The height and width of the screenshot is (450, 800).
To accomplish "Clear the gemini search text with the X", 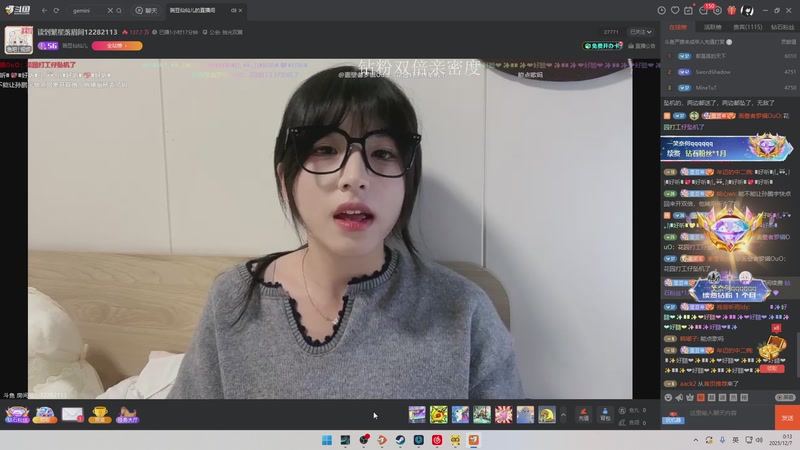I will [110, 10].
